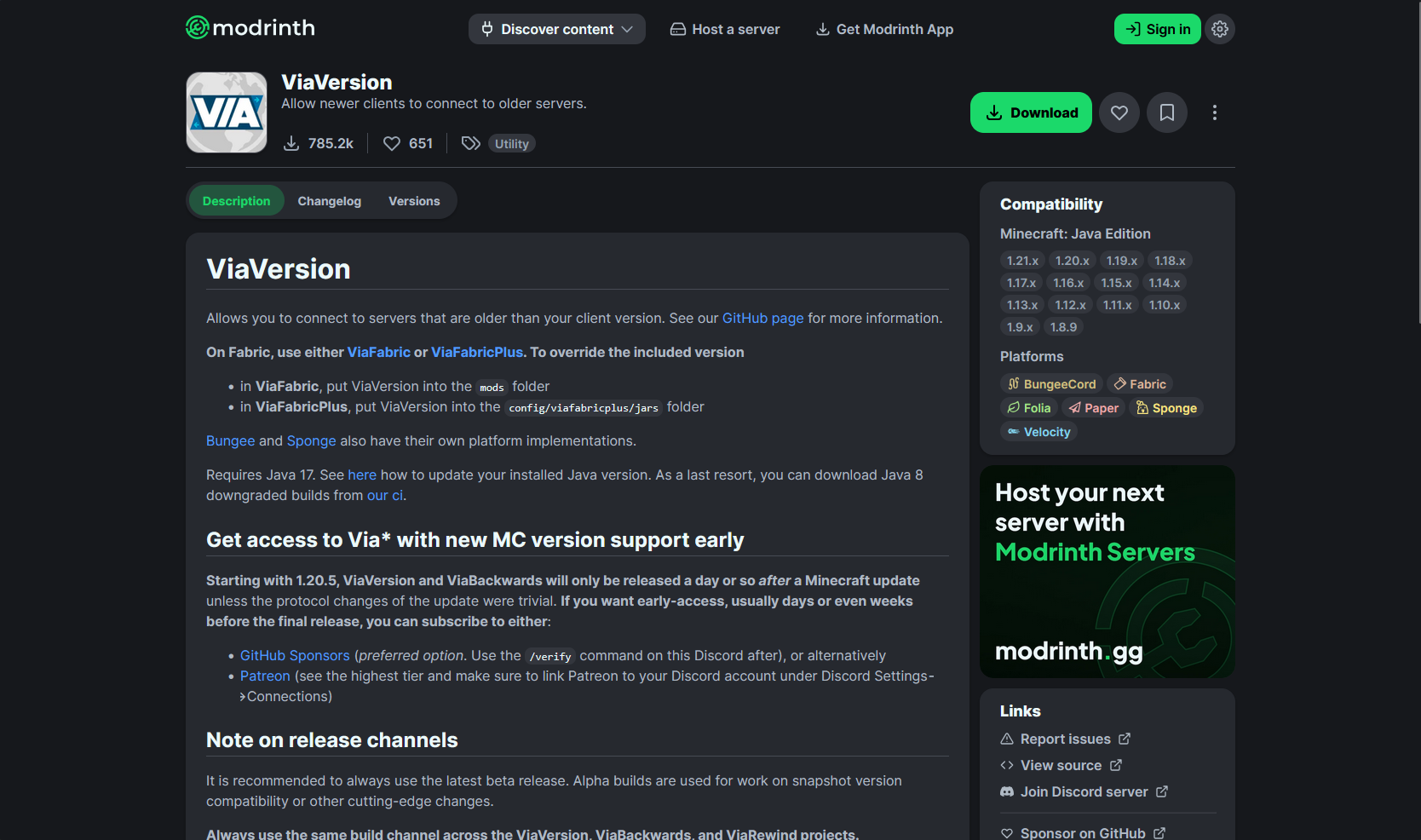Open the View source link
This screenshot has height=840, width=1421.
pos(1061,765)
